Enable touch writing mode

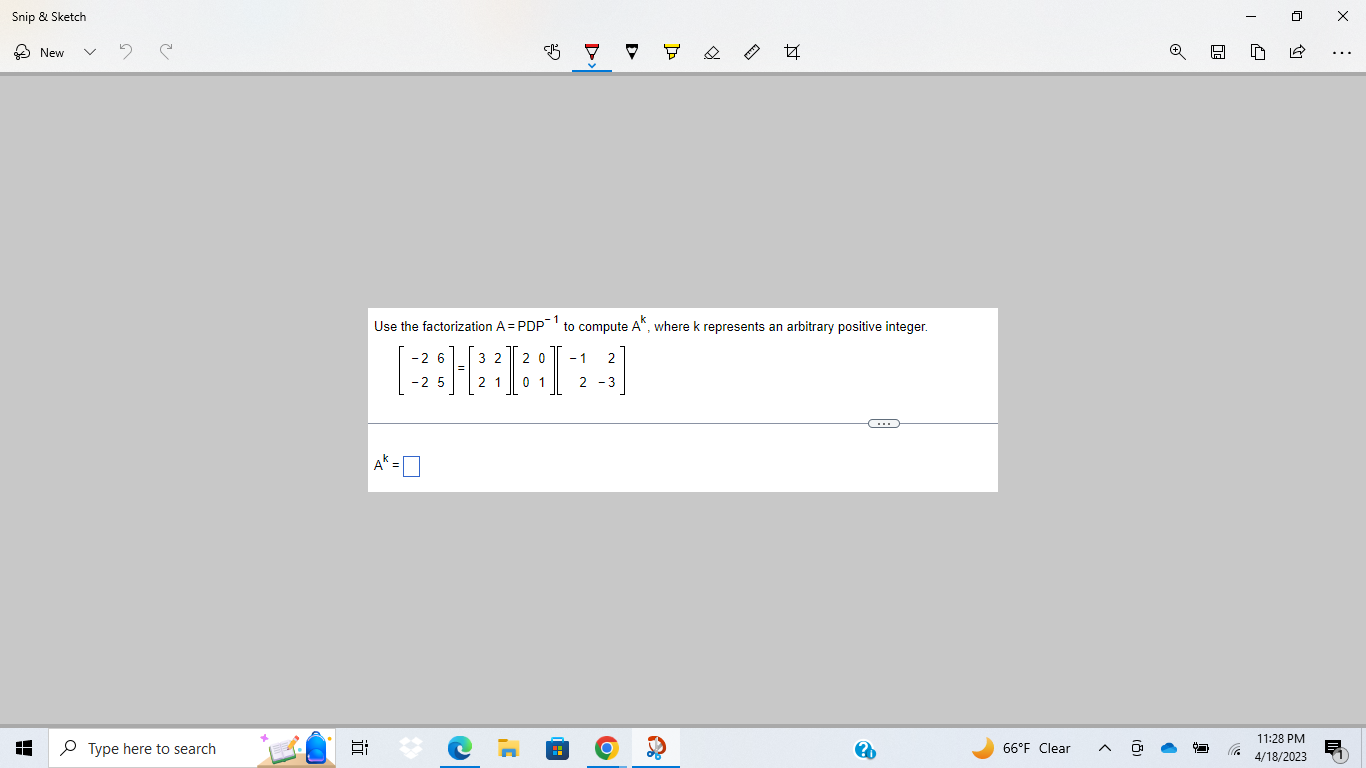click(x=552, y=52)
